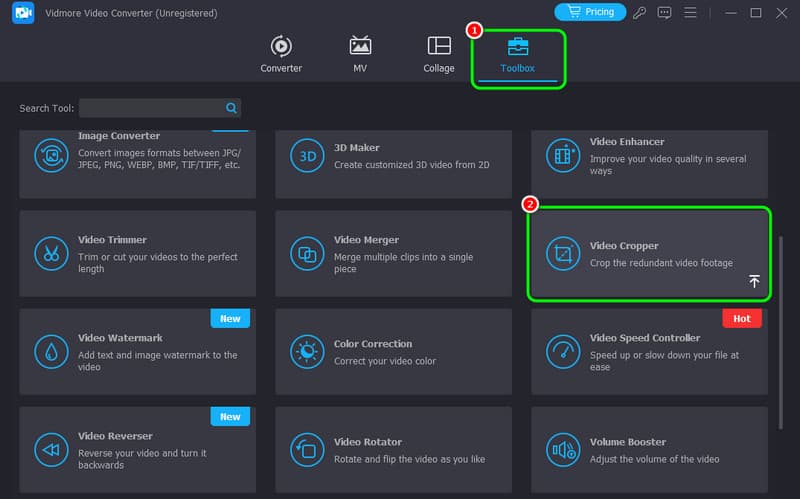
Task: Click the Video Reverser rewind icon
Action: click(50, 449)
